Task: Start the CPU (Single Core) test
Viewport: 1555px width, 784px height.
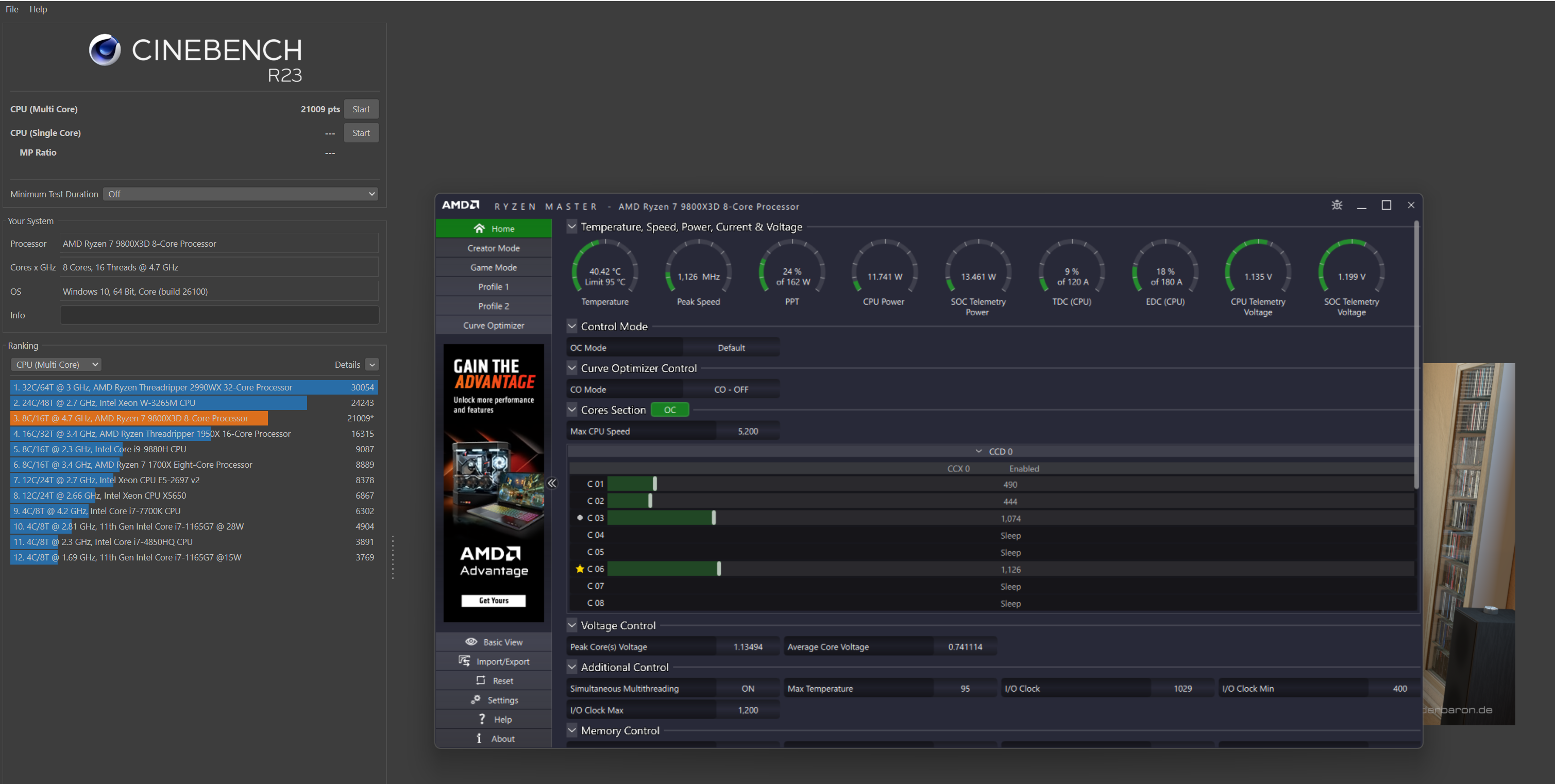Action: [361, 133]
